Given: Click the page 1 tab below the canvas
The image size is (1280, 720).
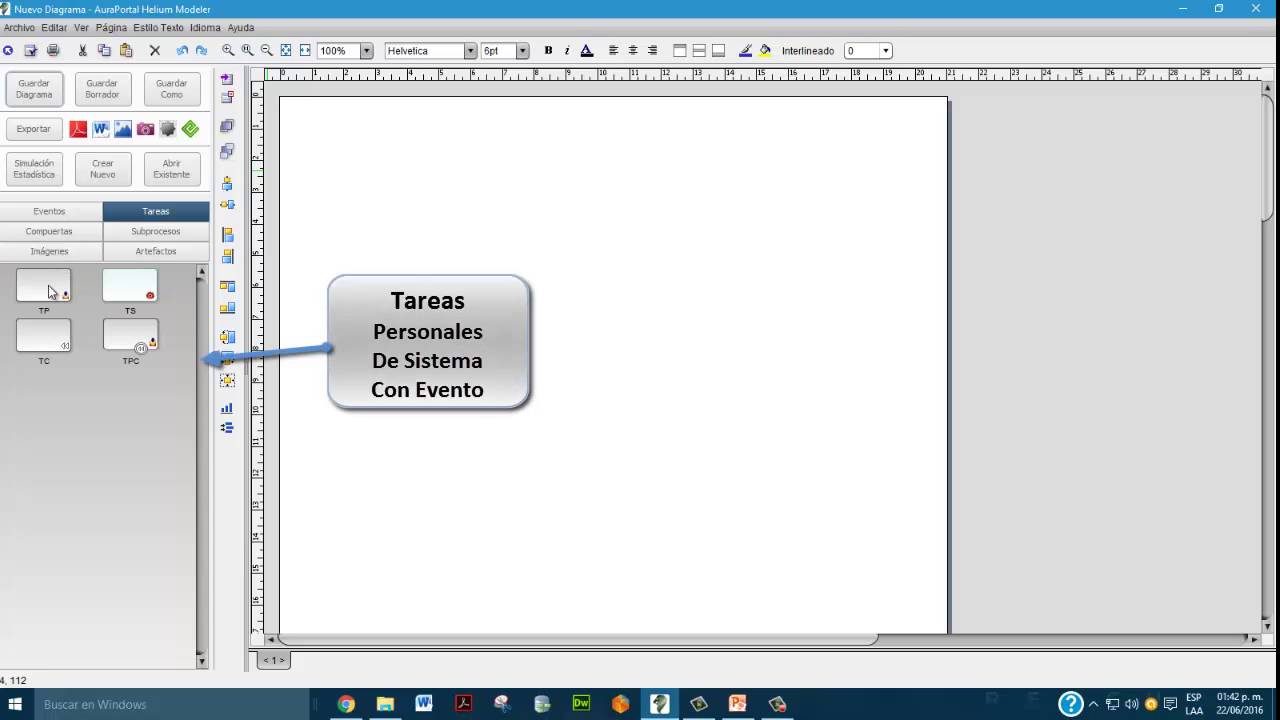Looking at the screenshot, I should pos(273,660).
